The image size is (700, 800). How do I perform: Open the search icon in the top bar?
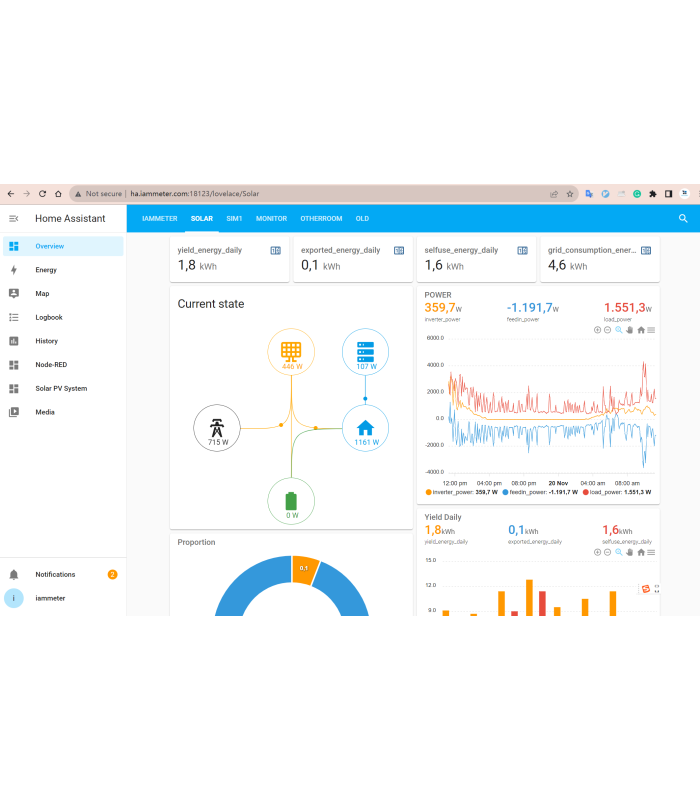point(683,218)
